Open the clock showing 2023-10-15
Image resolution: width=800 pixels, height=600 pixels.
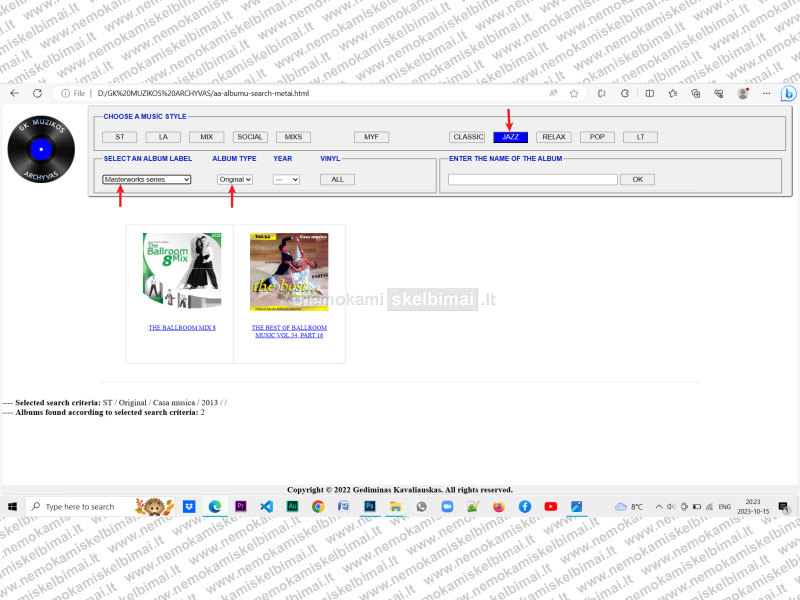tap(753, 507)
